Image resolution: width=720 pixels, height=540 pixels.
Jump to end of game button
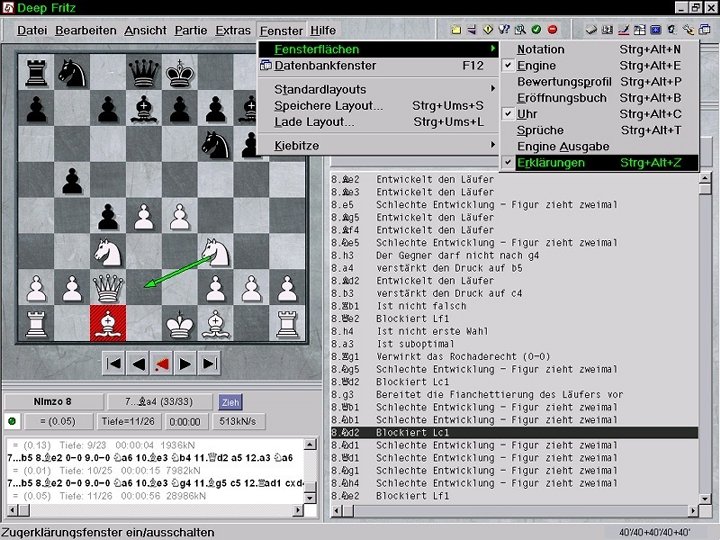pyautogui.click(x=209, y=364)
